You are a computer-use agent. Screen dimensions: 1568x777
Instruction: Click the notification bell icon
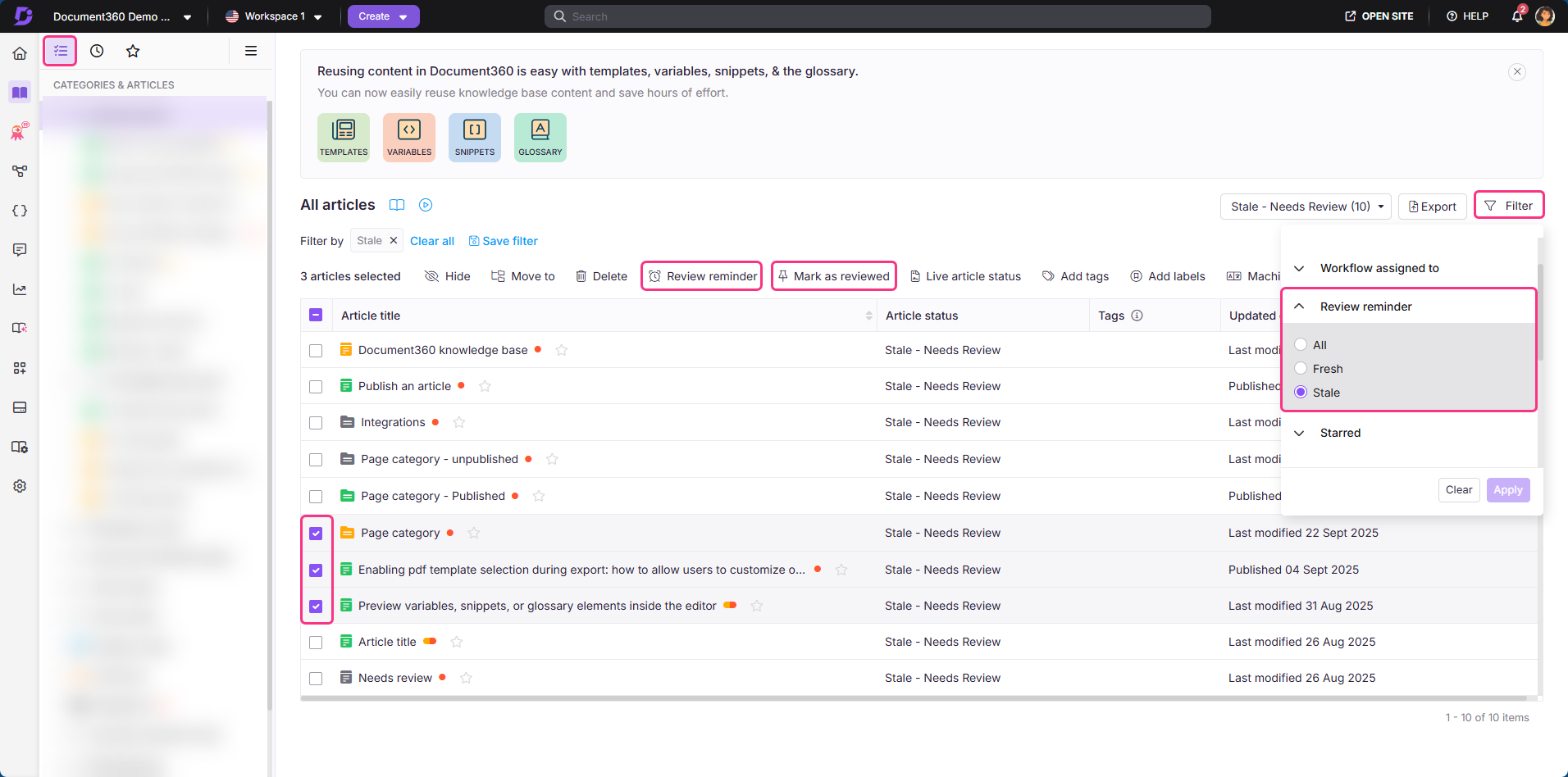(1516, 16)
